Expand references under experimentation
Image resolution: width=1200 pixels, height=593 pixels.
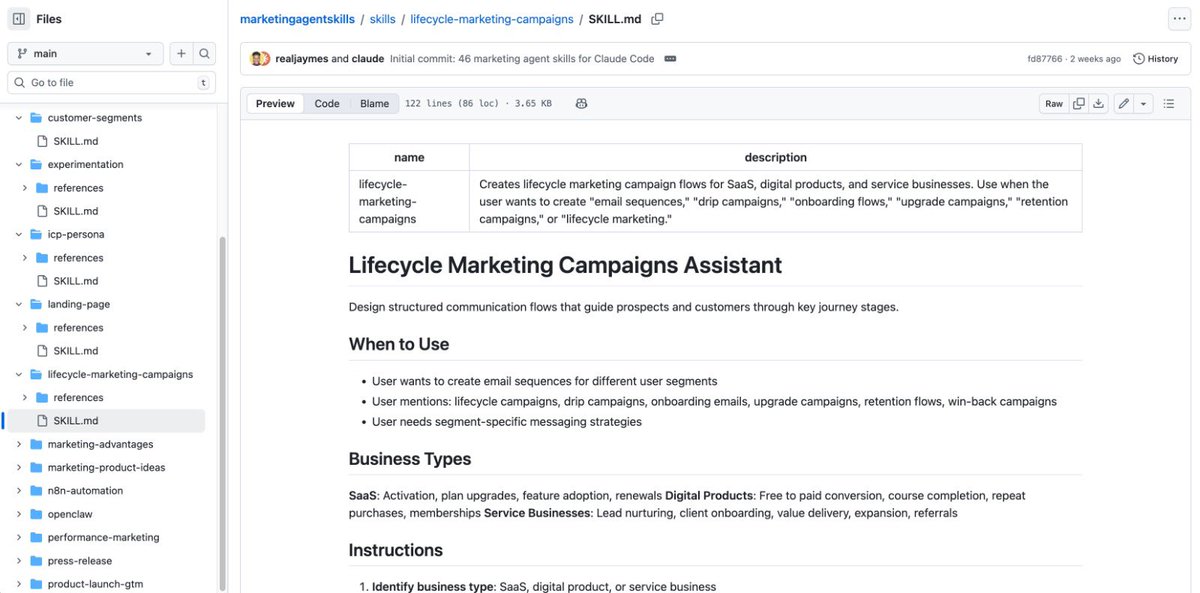pyautogui.click(x=24, y=188)
